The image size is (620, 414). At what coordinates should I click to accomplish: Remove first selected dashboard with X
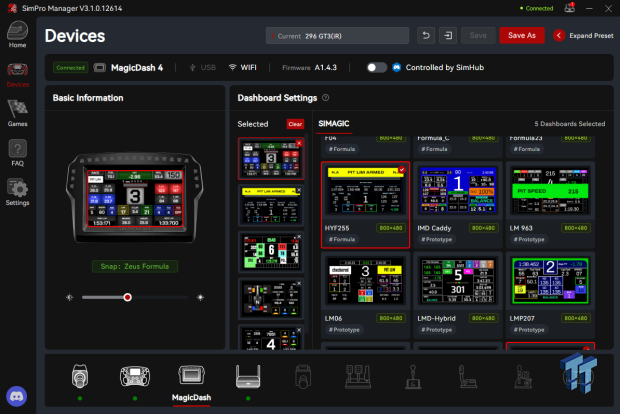(299, 143)
